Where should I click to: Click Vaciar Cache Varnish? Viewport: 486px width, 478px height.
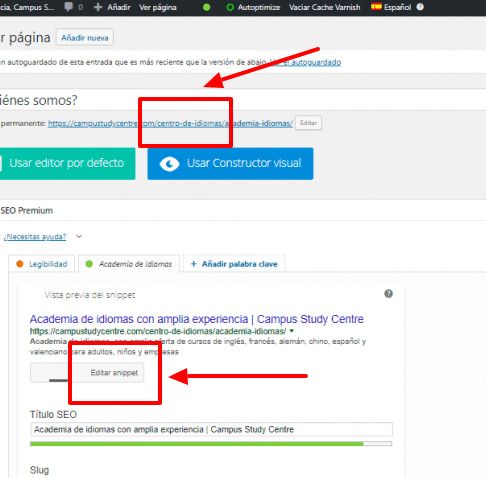point(325,7)
